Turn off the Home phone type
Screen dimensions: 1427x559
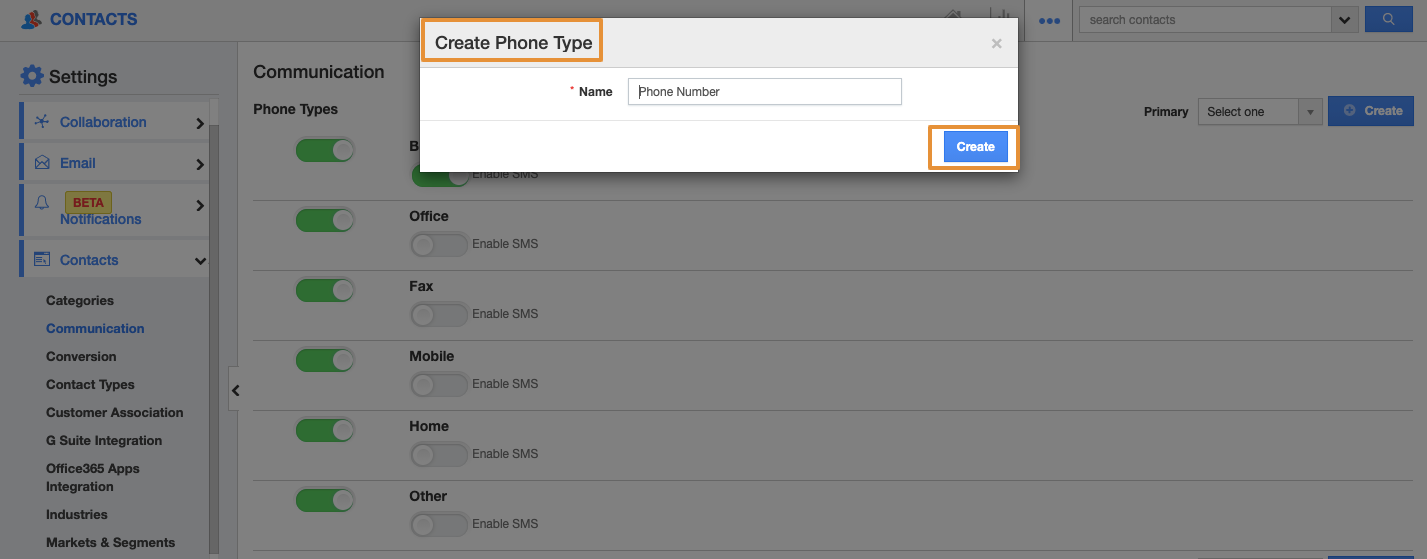[325, 430]
